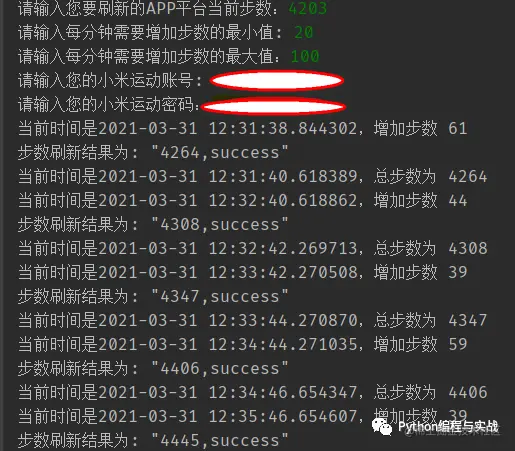The width and height of the screenshot is (515, 451).
Task: Click the 总步数为 4406 text
Action: click(x=430, y=393)
